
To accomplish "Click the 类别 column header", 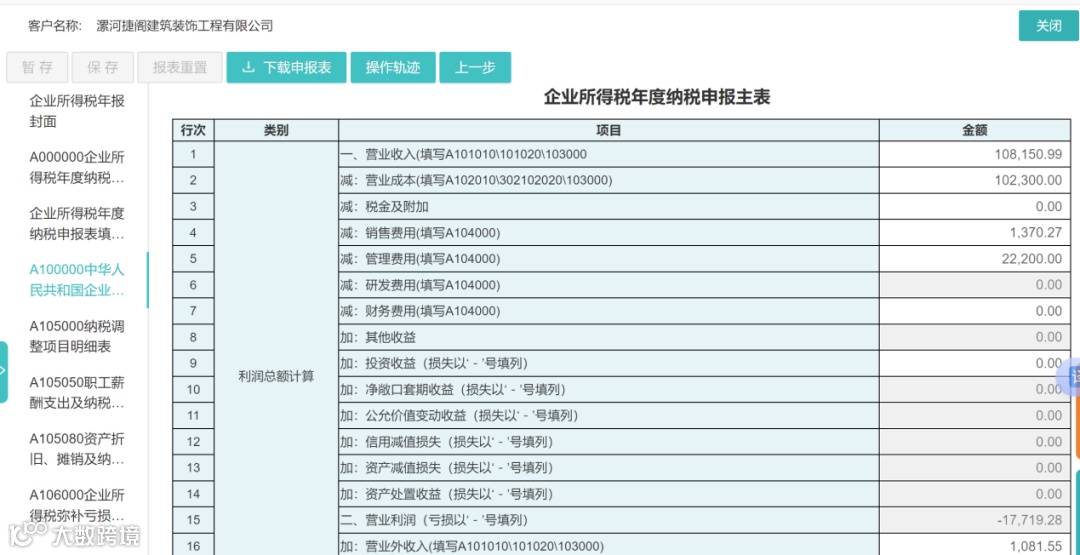I will click(276, 130).
